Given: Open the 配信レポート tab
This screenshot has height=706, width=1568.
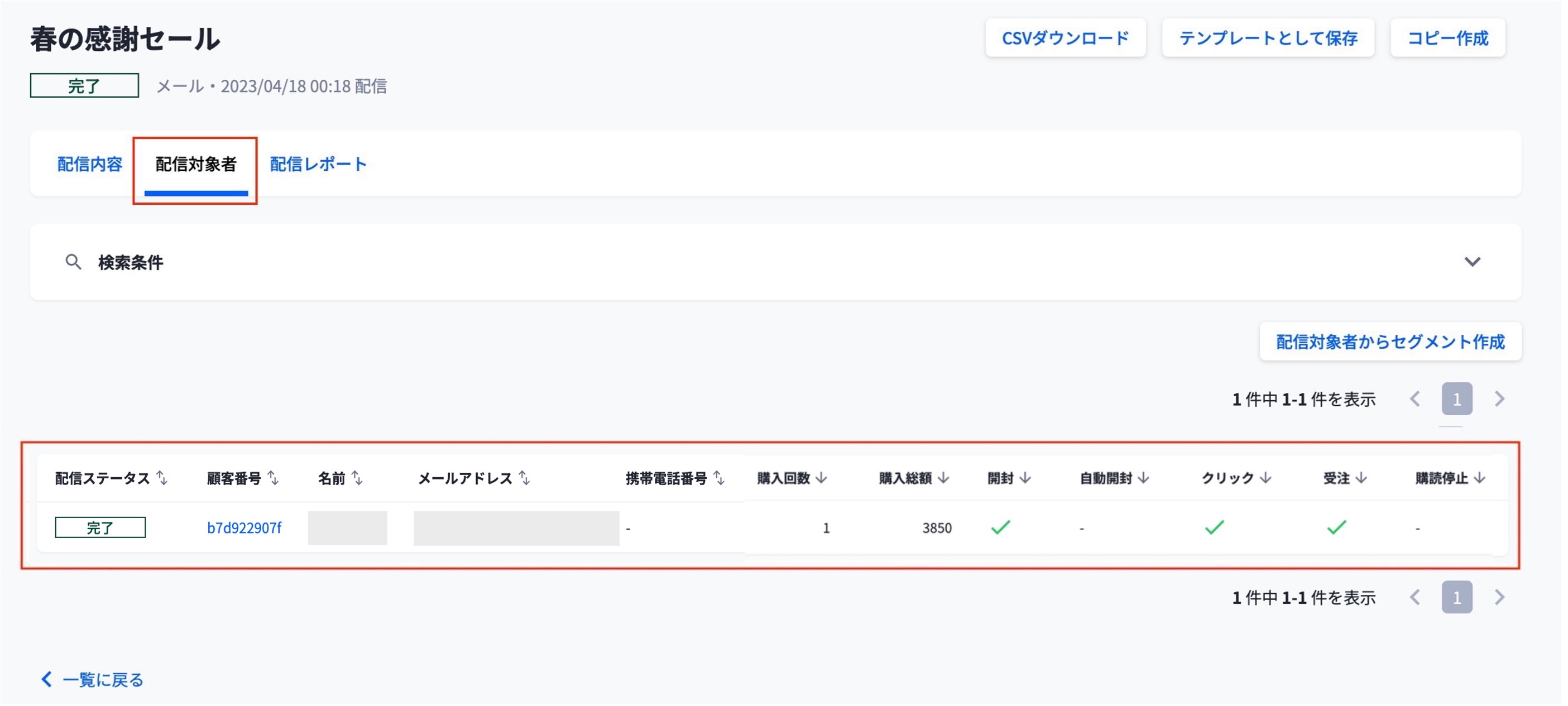Looking at the screenshot, I should (x=318, y=164).
